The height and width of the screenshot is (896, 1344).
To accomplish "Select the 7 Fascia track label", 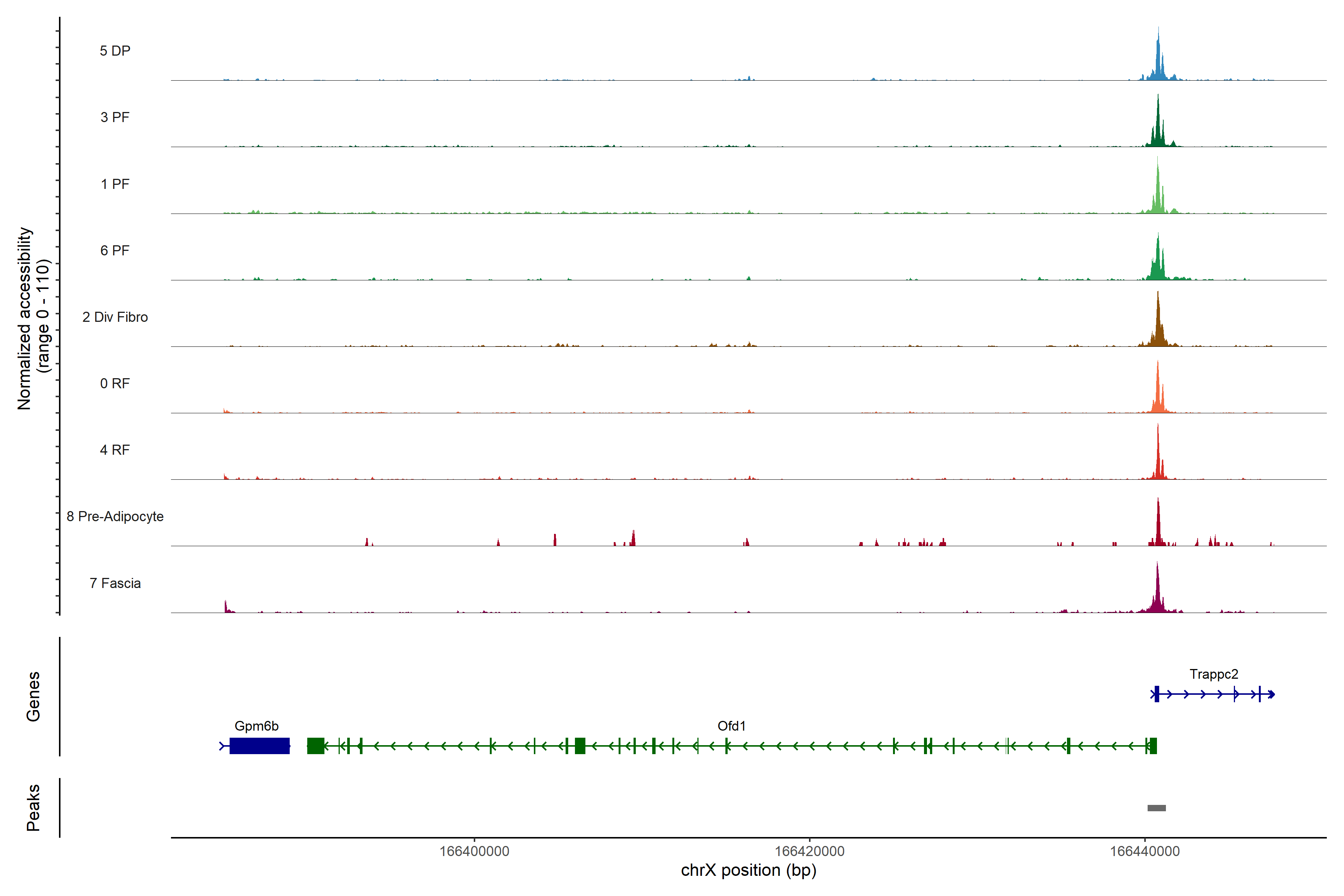I will 115,583.
